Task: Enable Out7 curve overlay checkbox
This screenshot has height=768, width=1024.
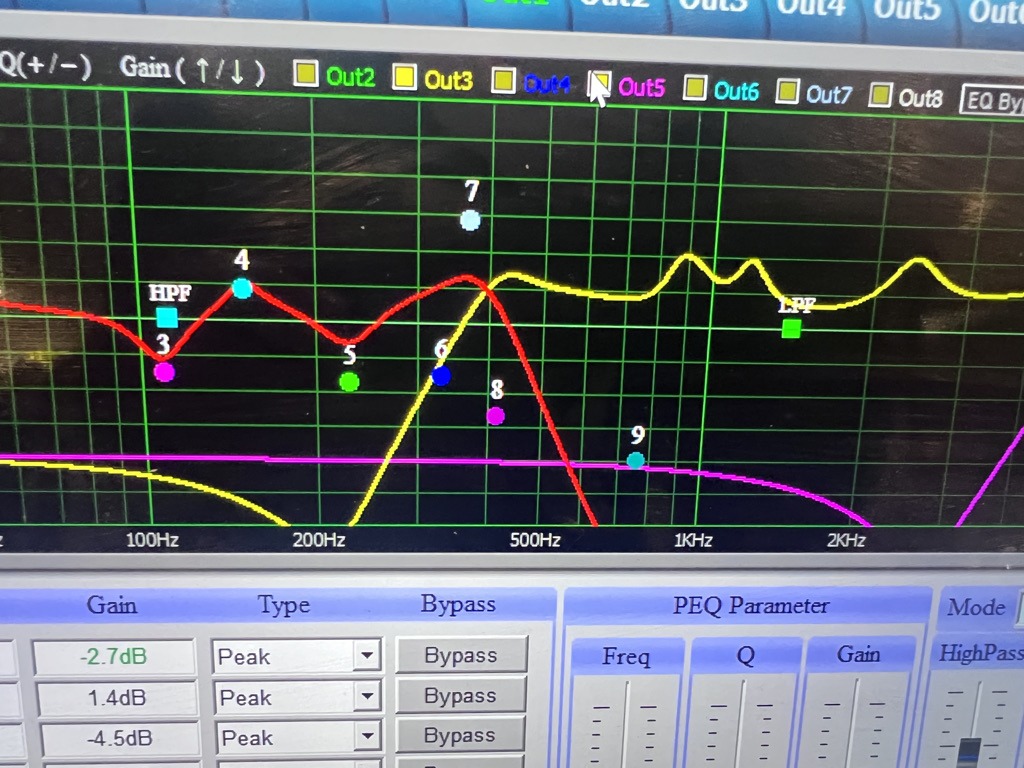Action: point(788,91)
